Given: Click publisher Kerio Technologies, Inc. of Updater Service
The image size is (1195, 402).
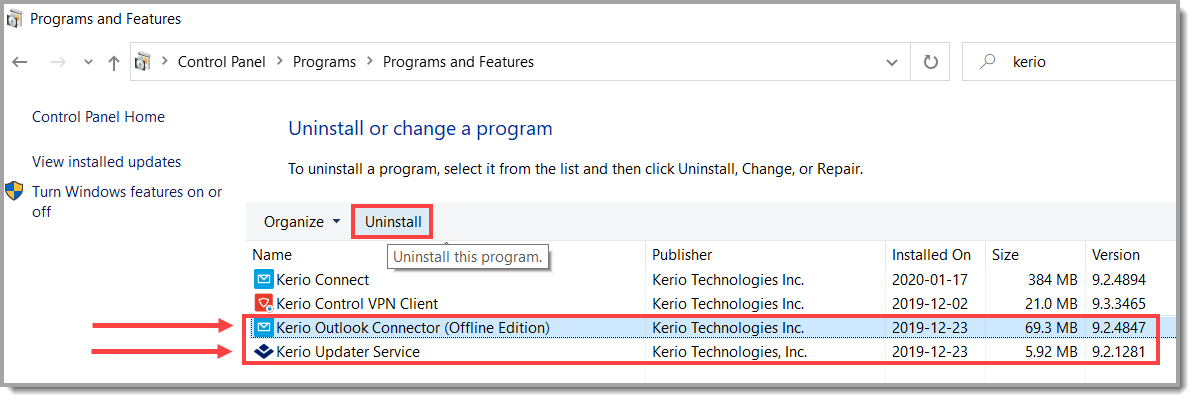Looking at the screenshot, I should click(x=729, y=352).
